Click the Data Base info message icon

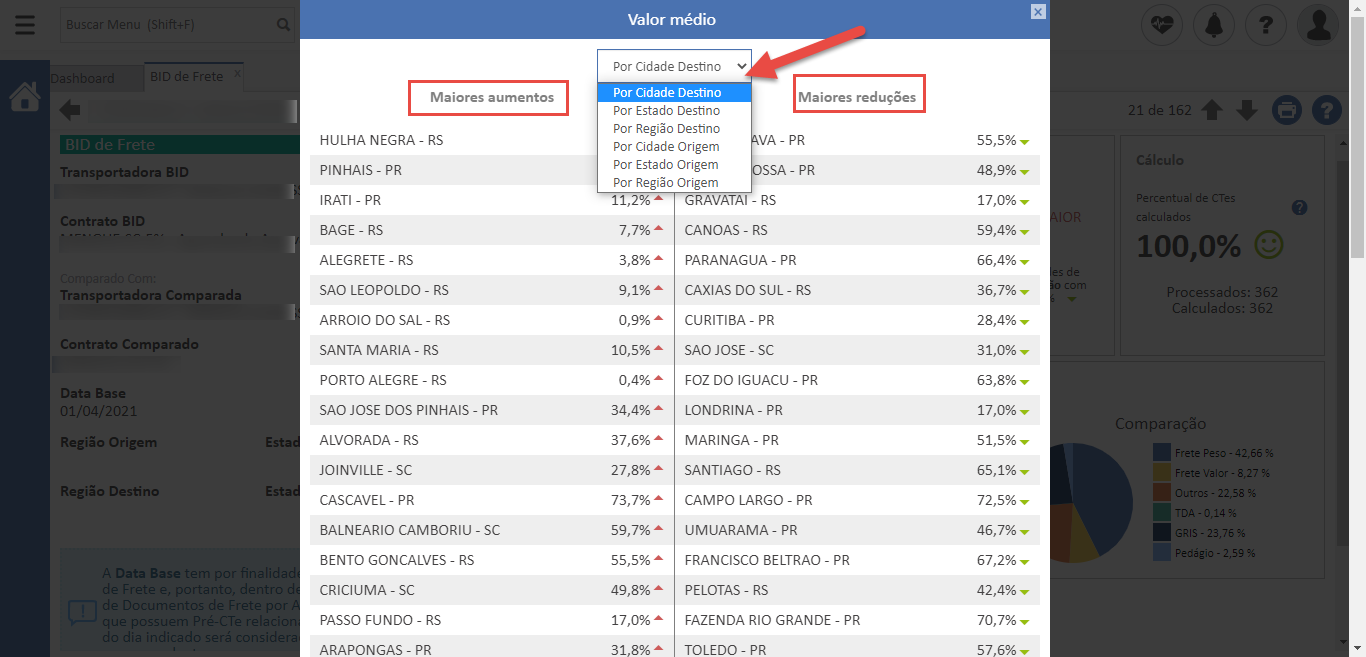point(81,612)
